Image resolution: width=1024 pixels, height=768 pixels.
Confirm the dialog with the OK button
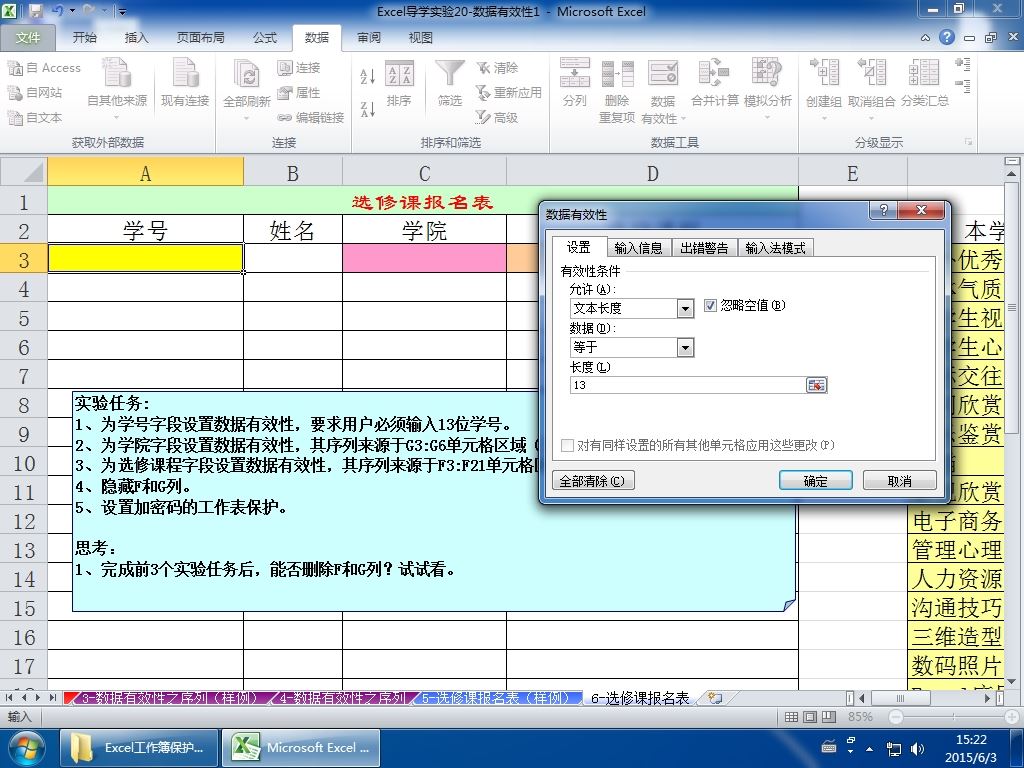coord(816,481)
